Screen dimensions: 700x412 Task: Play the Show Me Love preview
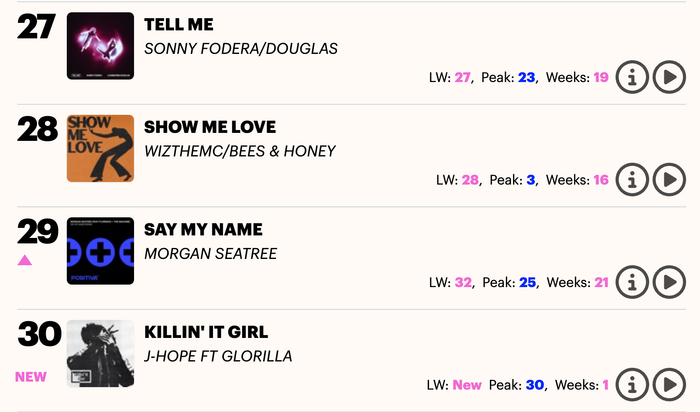click(669, 180)
